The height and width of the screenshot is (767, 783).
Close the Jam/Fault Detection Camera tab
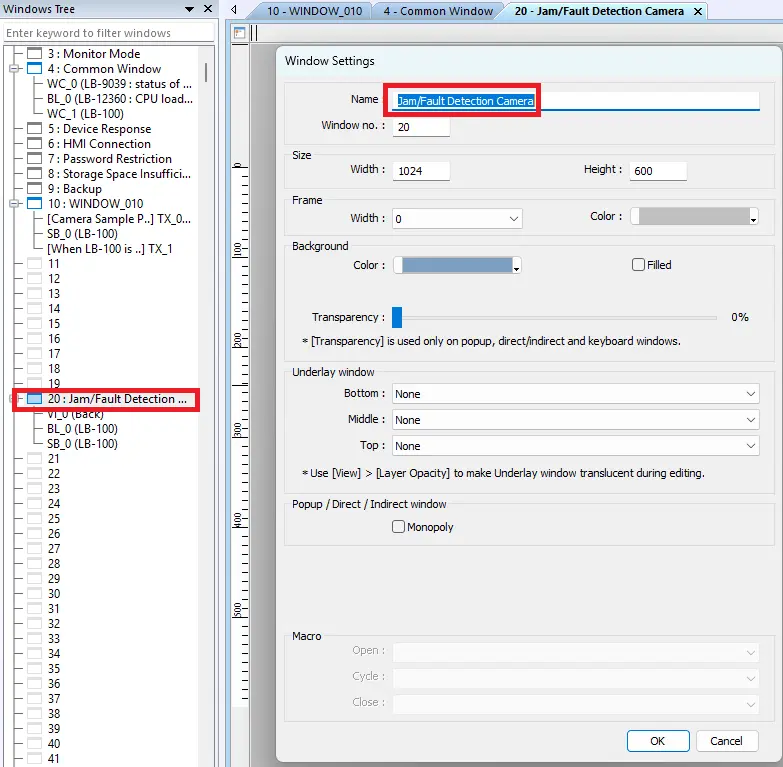(698, 11)
